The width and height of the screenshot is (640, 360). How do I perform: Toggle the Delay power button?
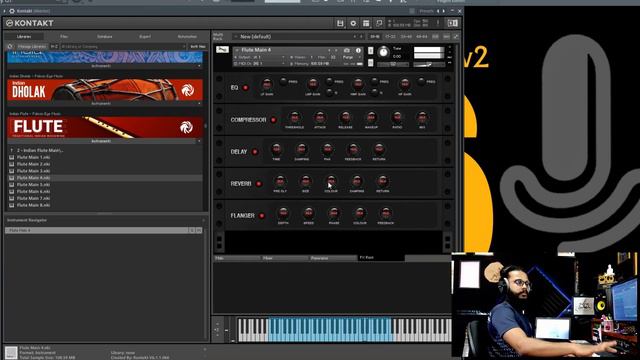[255, 152]
